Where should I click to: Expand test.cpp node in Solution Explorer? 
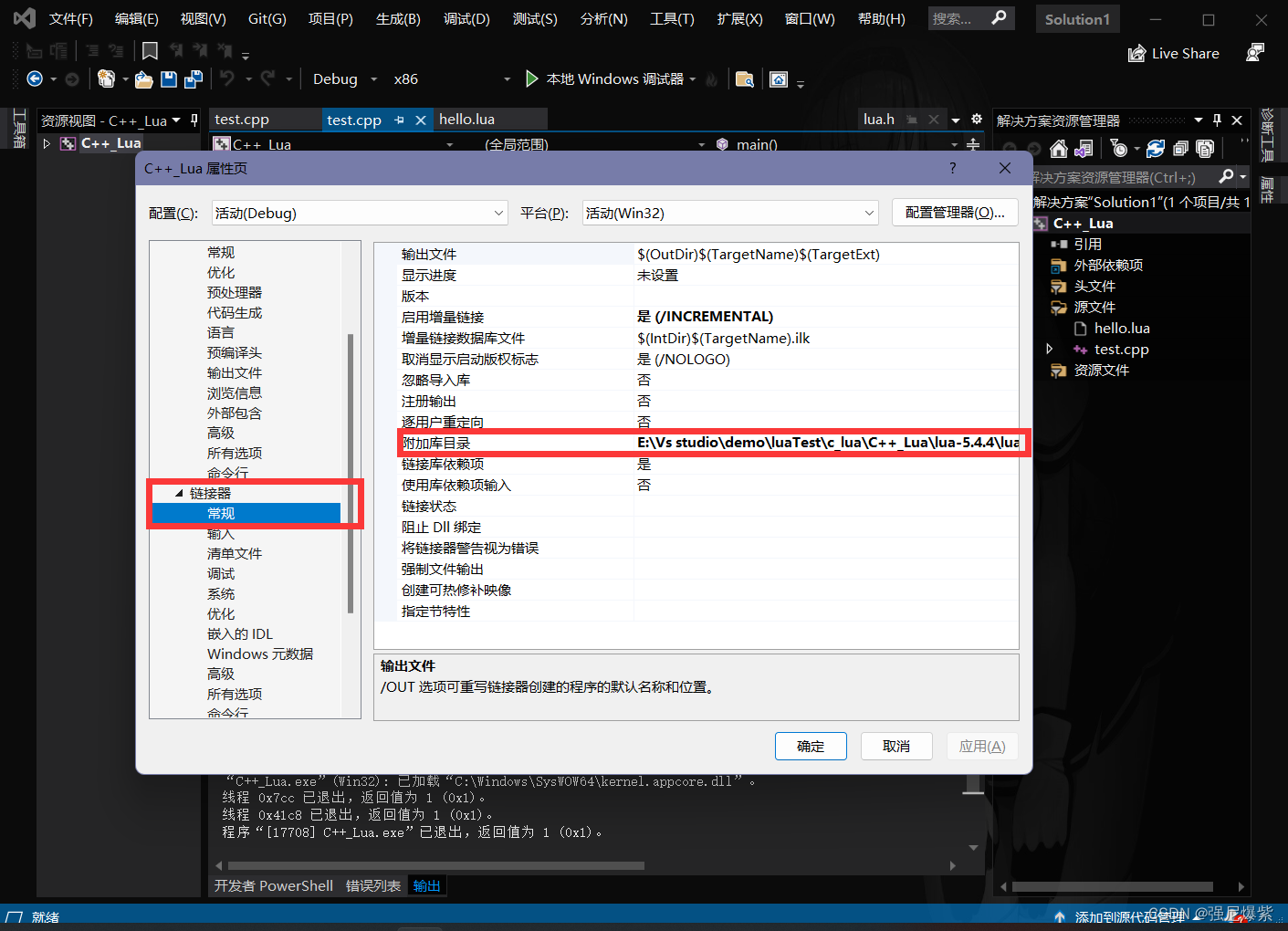1049,349
